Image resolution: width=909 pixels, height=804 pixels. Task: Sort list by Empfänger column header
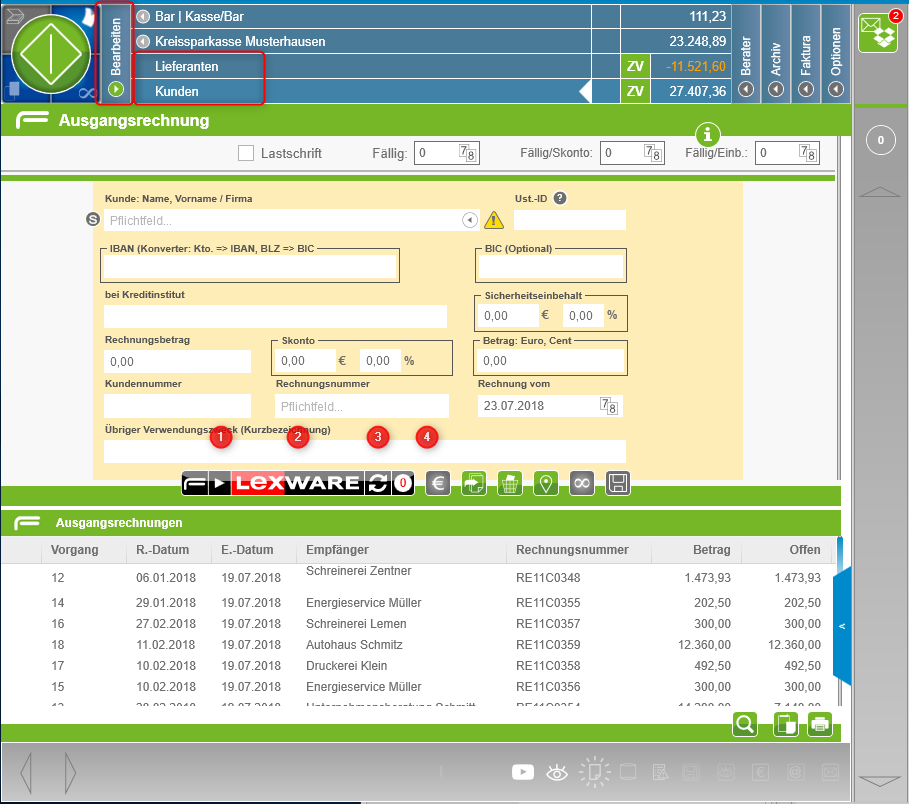[x=337, y=550]
